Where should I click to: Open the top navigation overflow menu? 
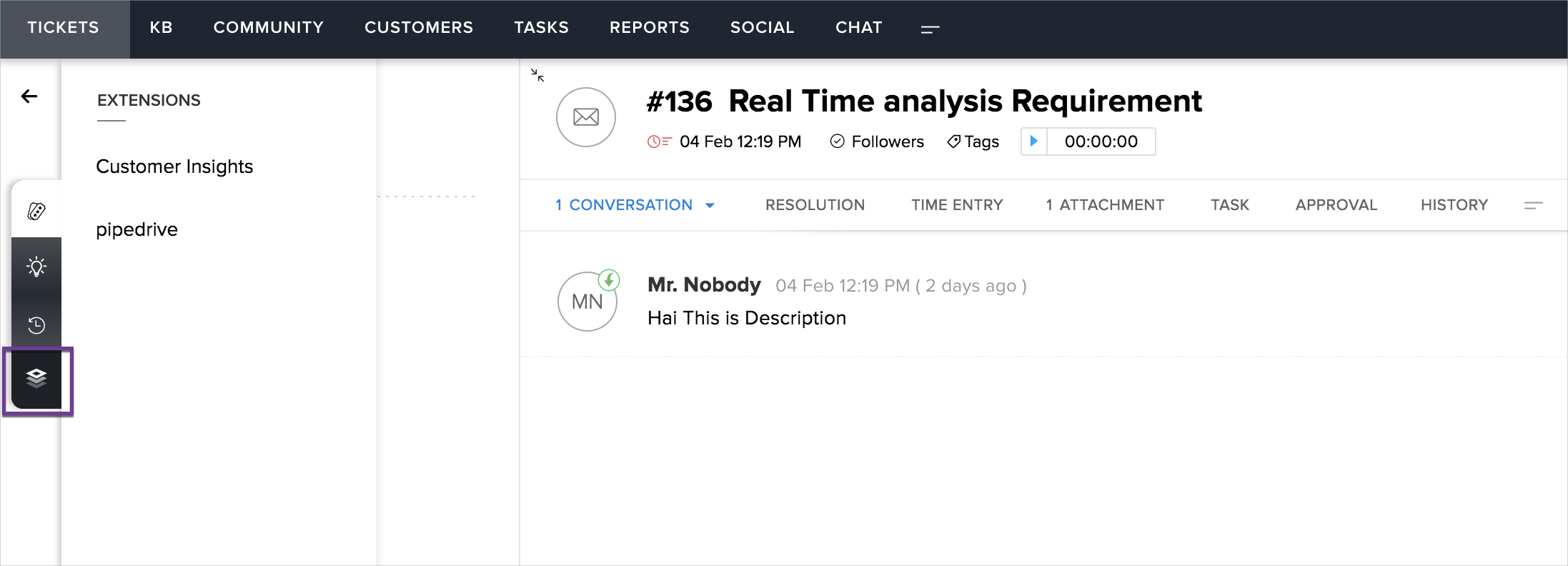(x=930, y=29)
